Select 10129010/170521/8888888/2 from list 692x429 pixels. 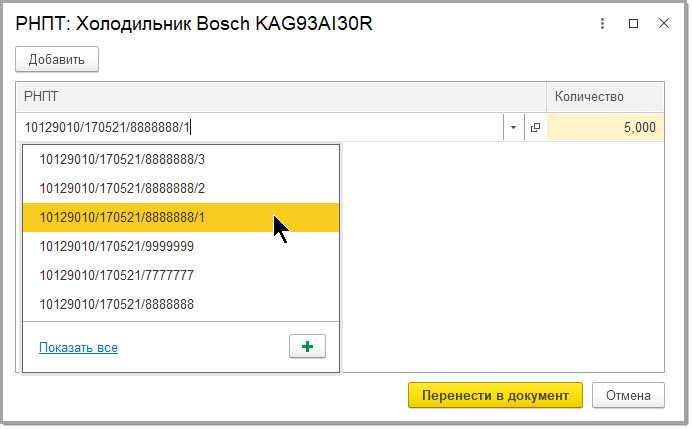point(181,188)
